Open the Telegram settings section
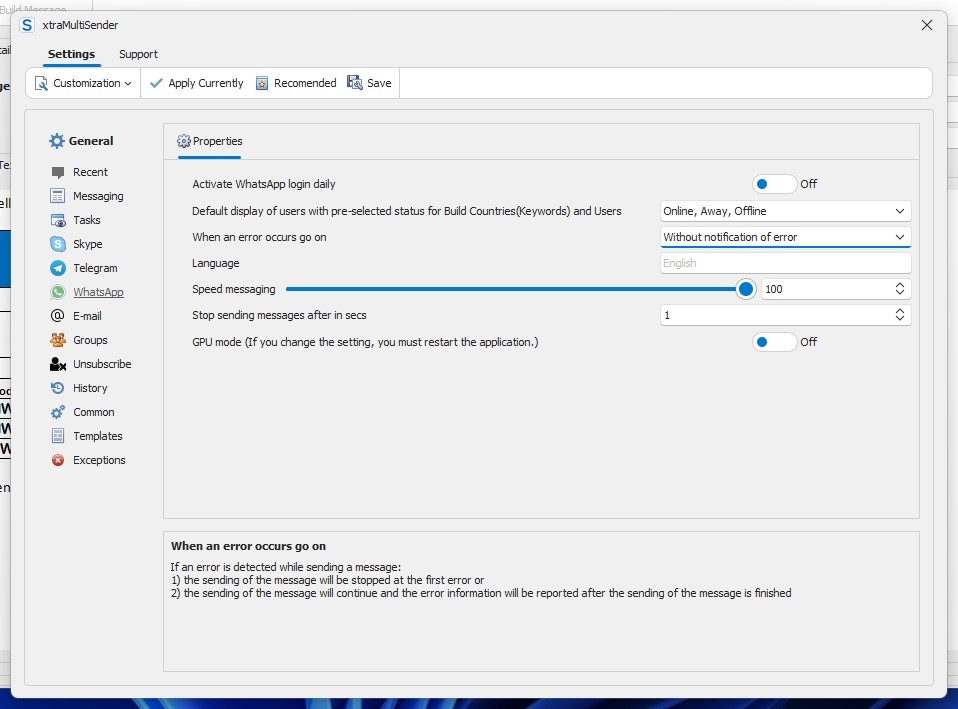The image size is (958, 709). (x=84, y=268)
